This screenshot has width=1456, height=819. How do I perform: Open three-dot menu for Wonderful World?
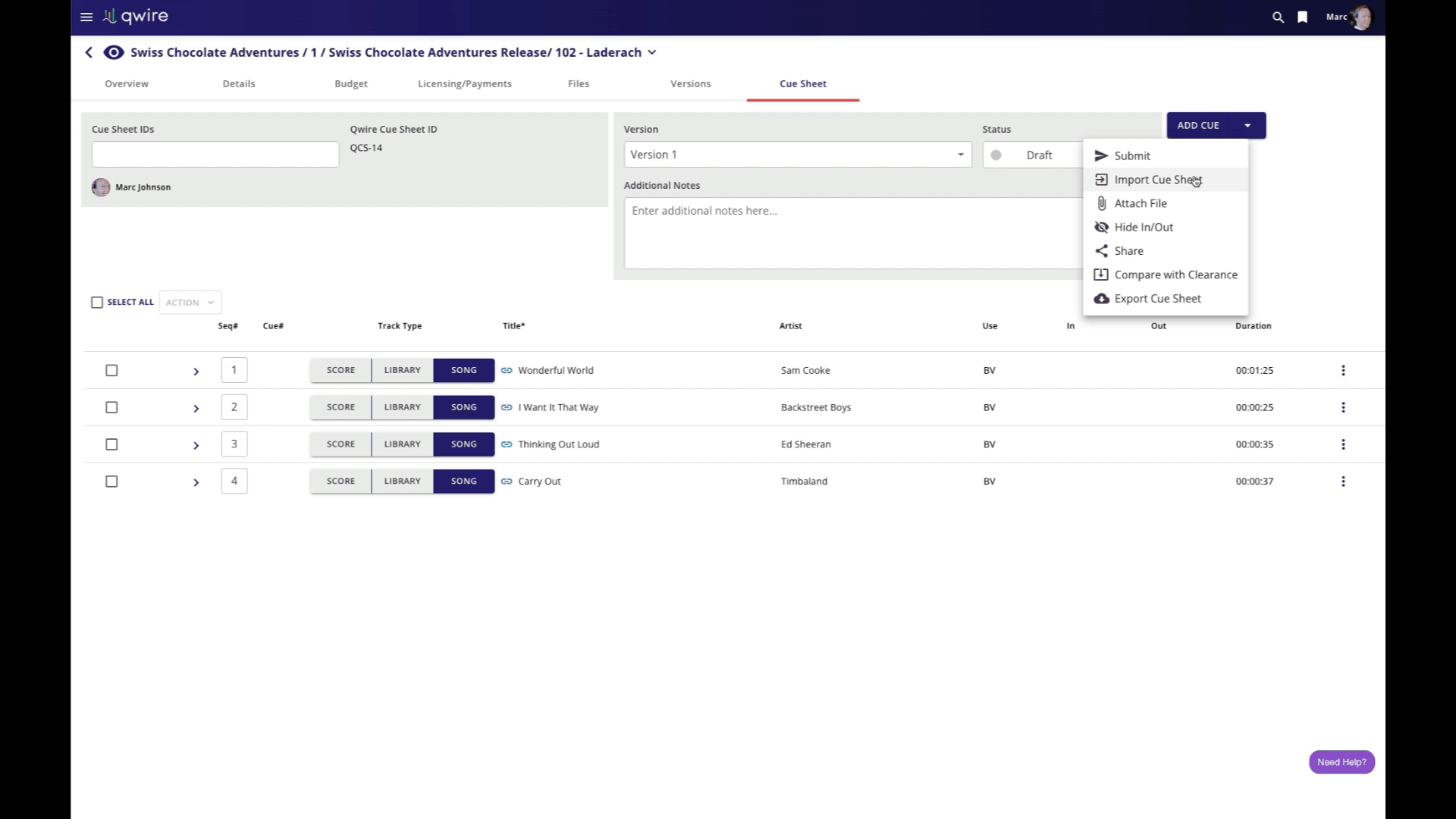[1343, 371]
